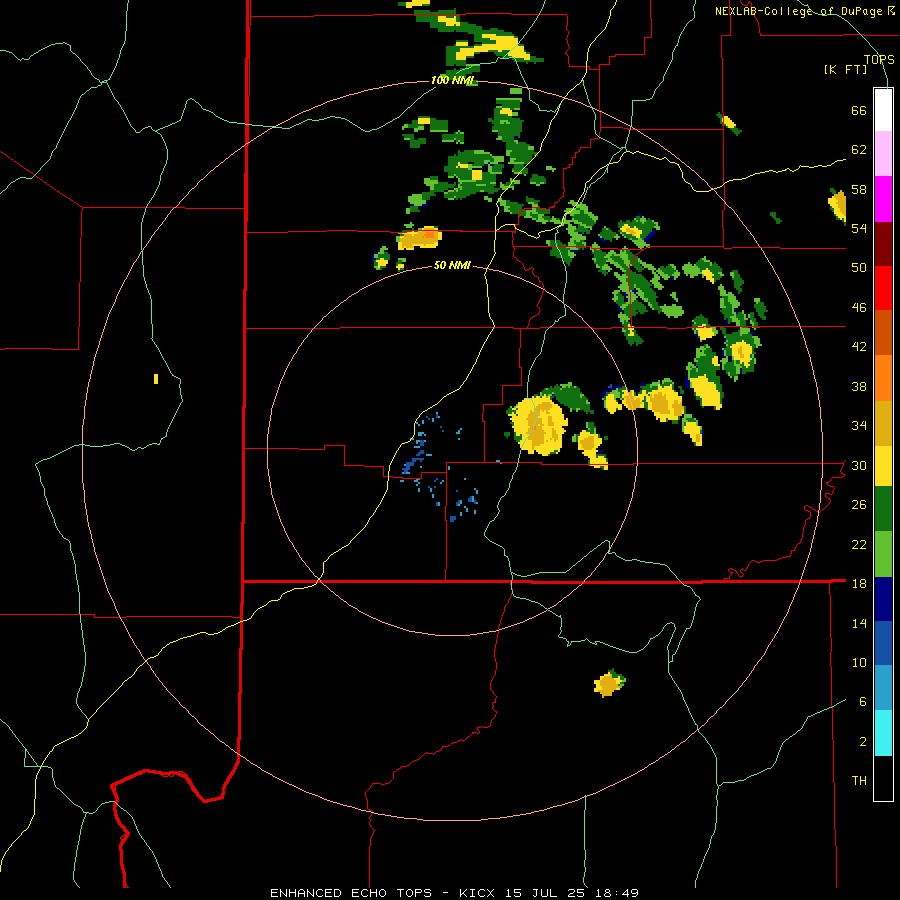Select the magenta color band in legend
Viewport: 900px width, 900px height.
pyautogui.click(x=883, y=199)
